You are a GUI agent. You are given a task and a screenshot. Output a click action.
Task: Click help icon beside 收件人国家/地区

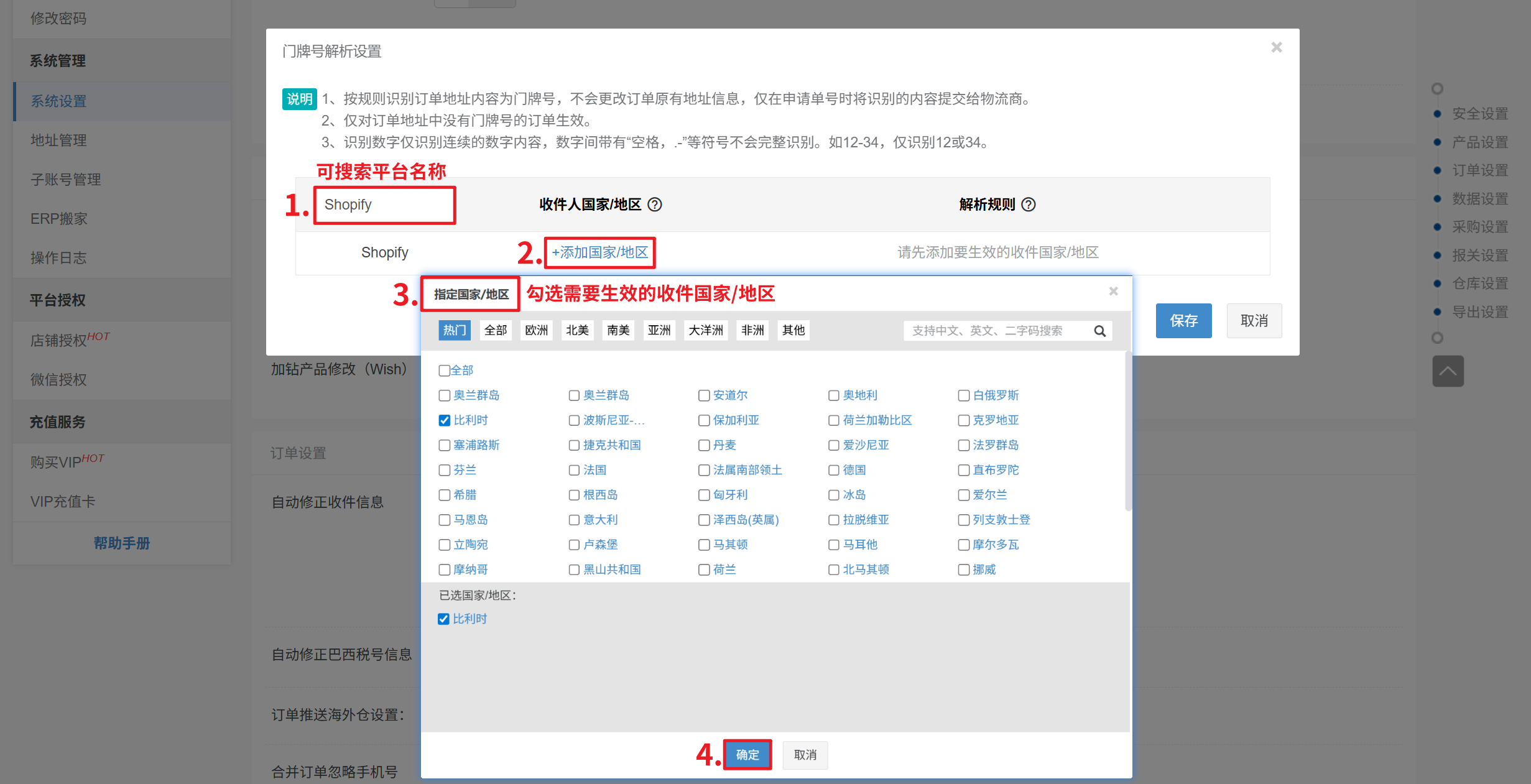click(x=655, y=205)
